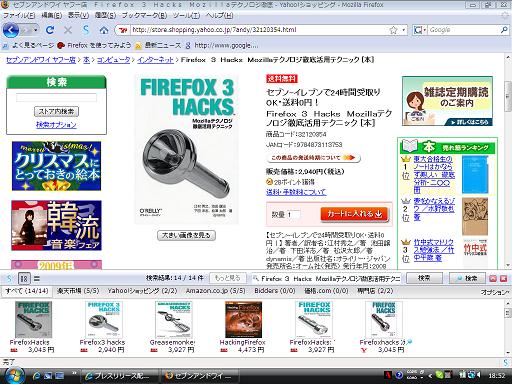Select the Bidders (0/0) tab

275,291
